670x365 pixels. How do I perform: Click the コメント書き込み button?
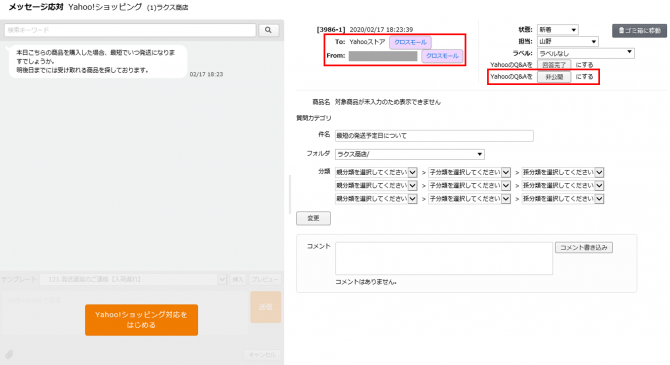tap(584, 247)
